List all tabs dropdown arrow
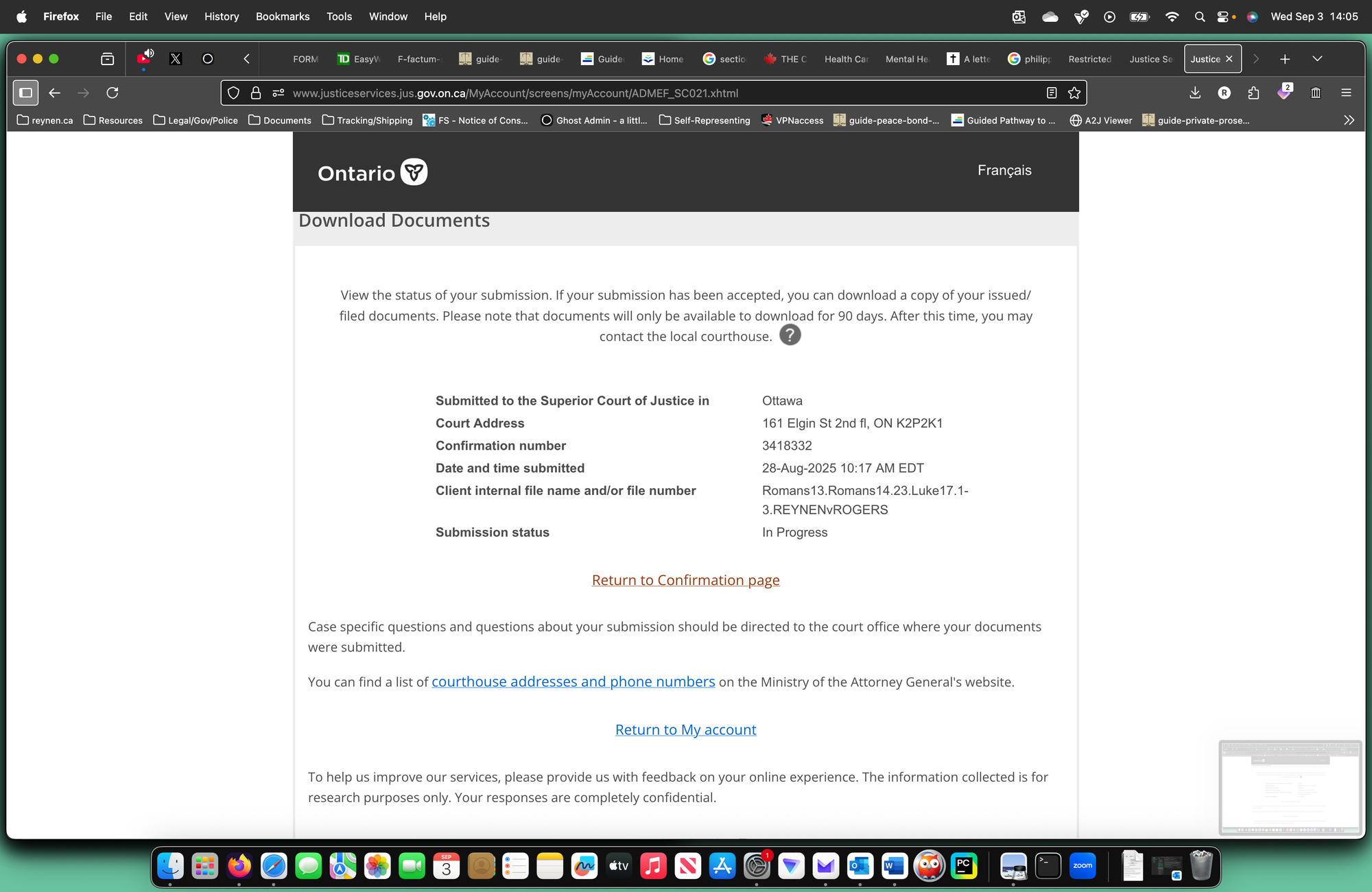The height and width of the screenshot is (892, 1372). coord(1317,59)
